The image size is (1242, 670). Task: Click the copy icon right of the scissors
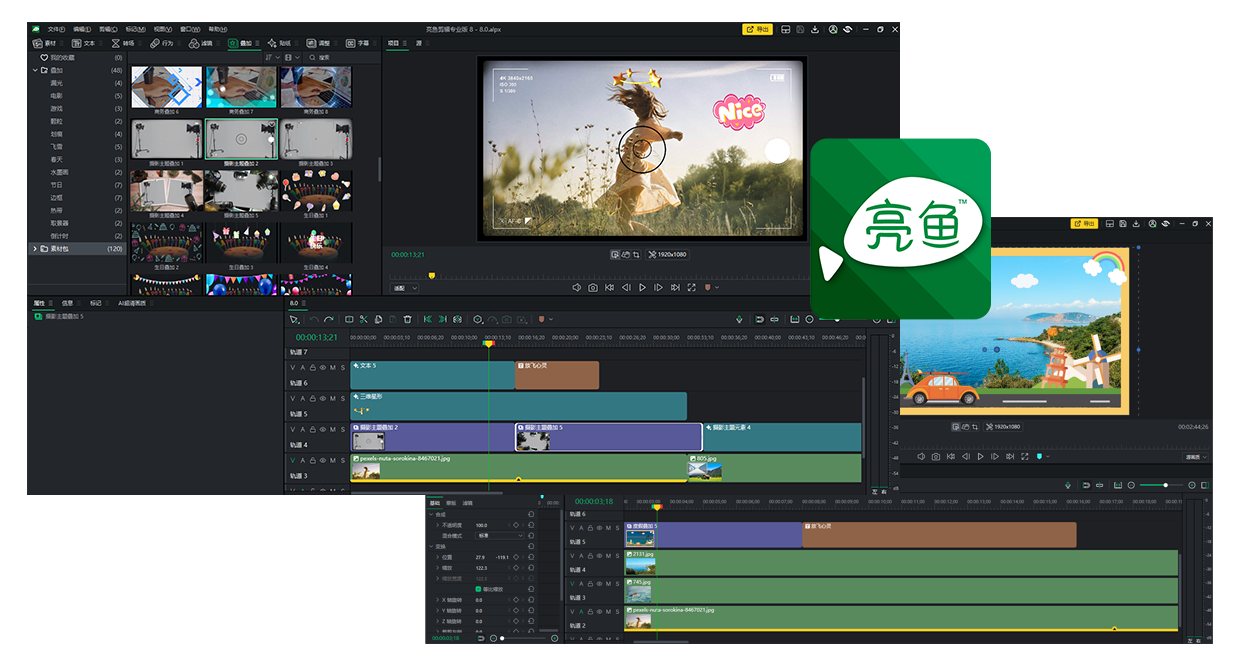378,320
